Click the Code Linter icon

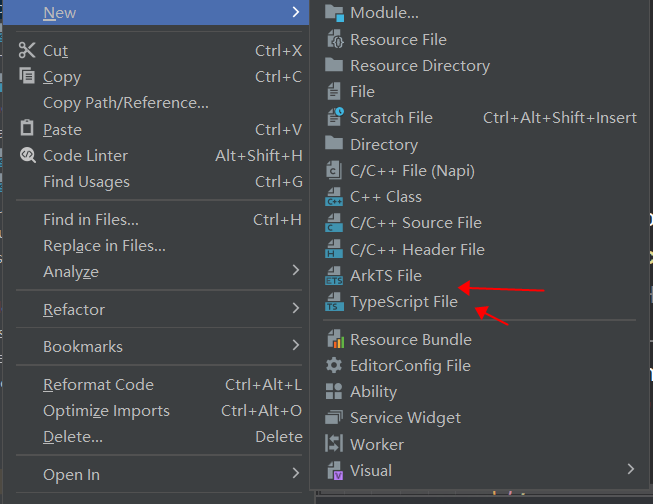[27, 156]
